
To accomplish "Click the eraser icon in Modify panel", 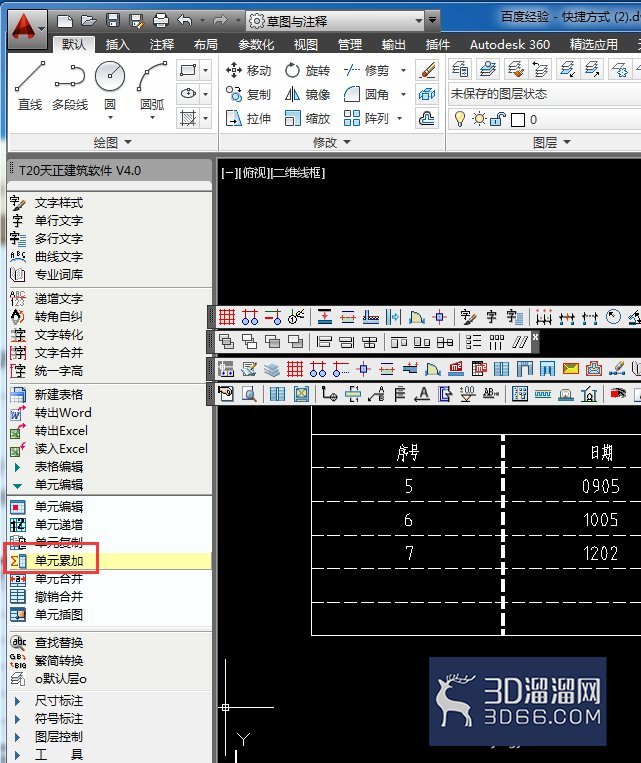I will click(427, 71).
